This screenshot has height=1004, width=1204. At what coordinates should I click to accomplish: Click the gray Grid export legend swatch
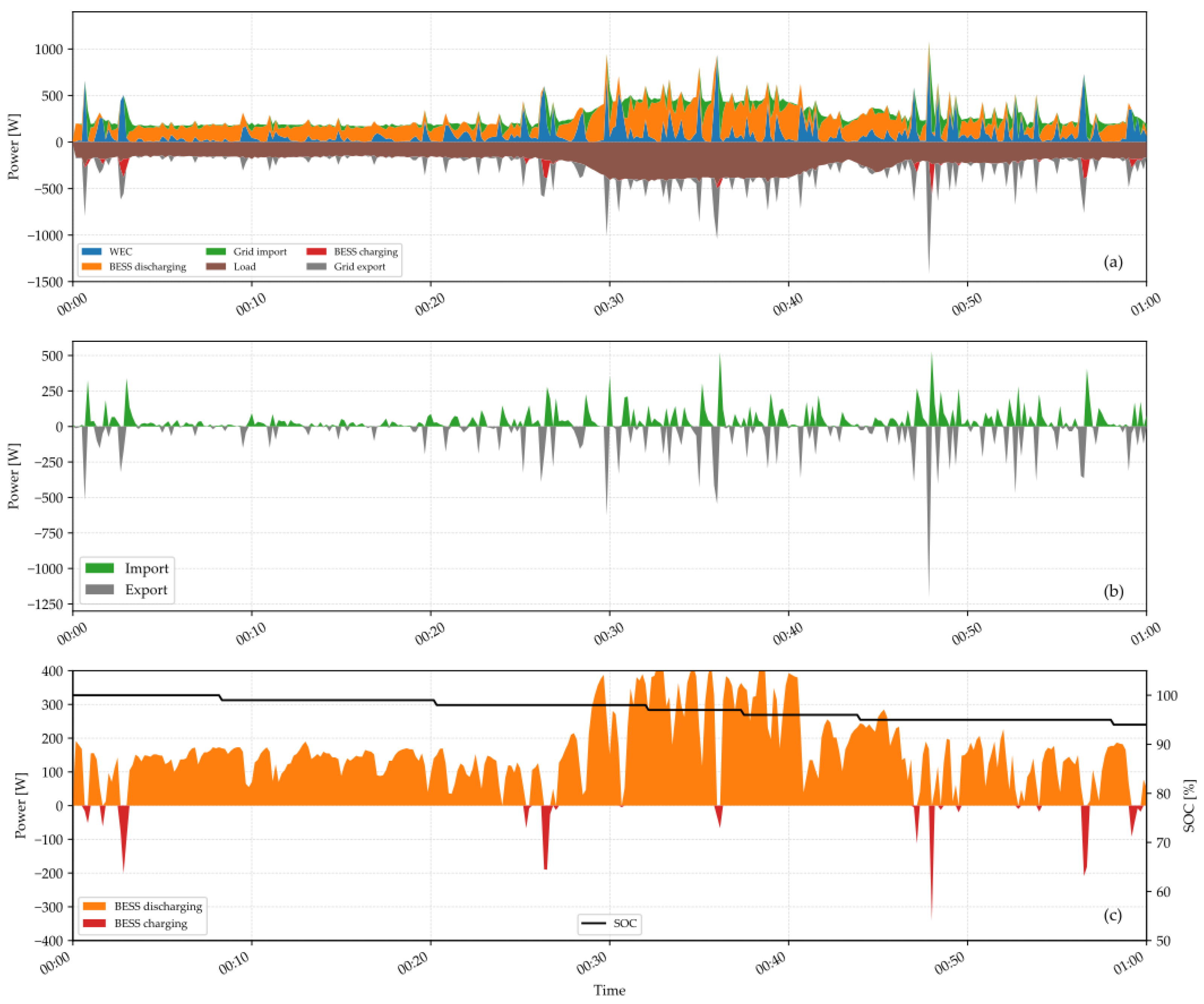click(x=317, y=267)
